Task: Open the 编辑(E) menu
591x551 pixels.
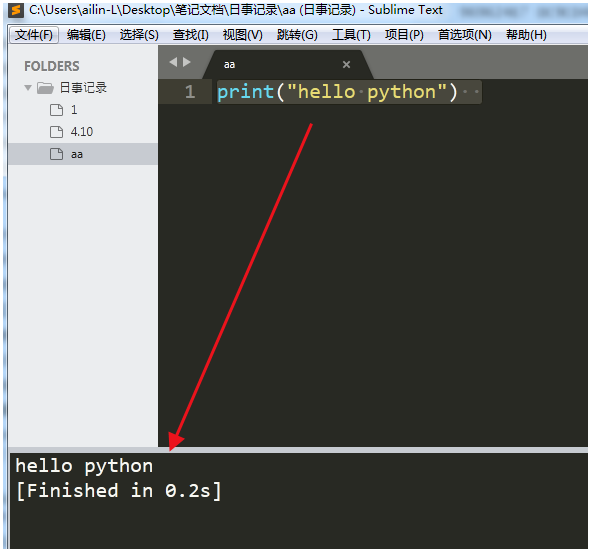Action: (x=86, y=35)
